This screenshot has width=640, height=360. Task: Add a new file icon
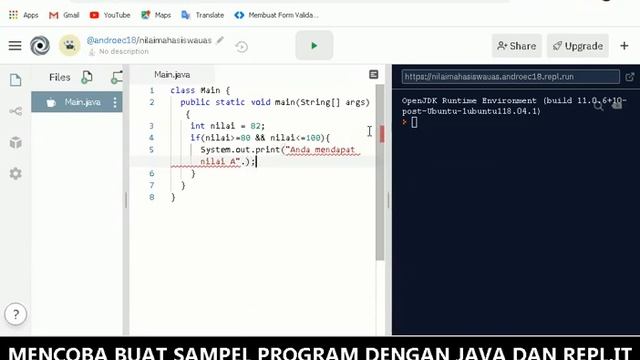click(x=87, y=77)
